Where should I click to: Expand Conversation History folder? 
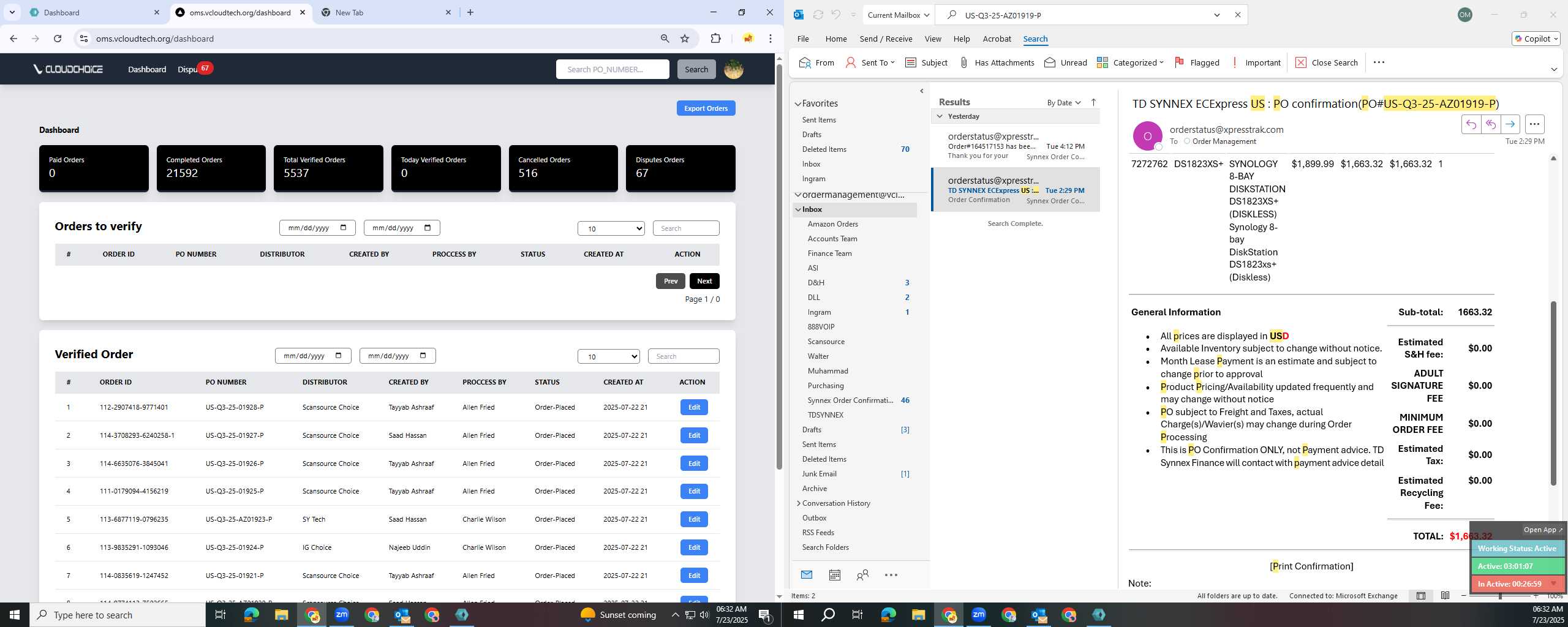coord(799,503)
